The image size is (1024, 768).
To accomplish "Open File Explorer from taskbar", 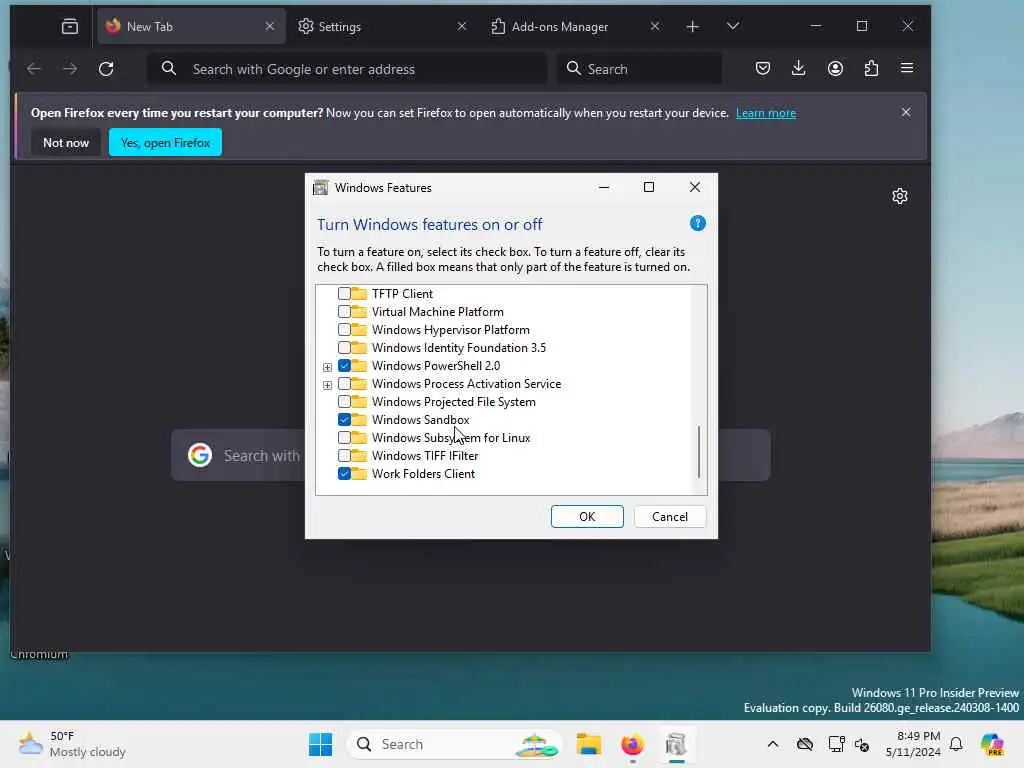I will point(588,744).
